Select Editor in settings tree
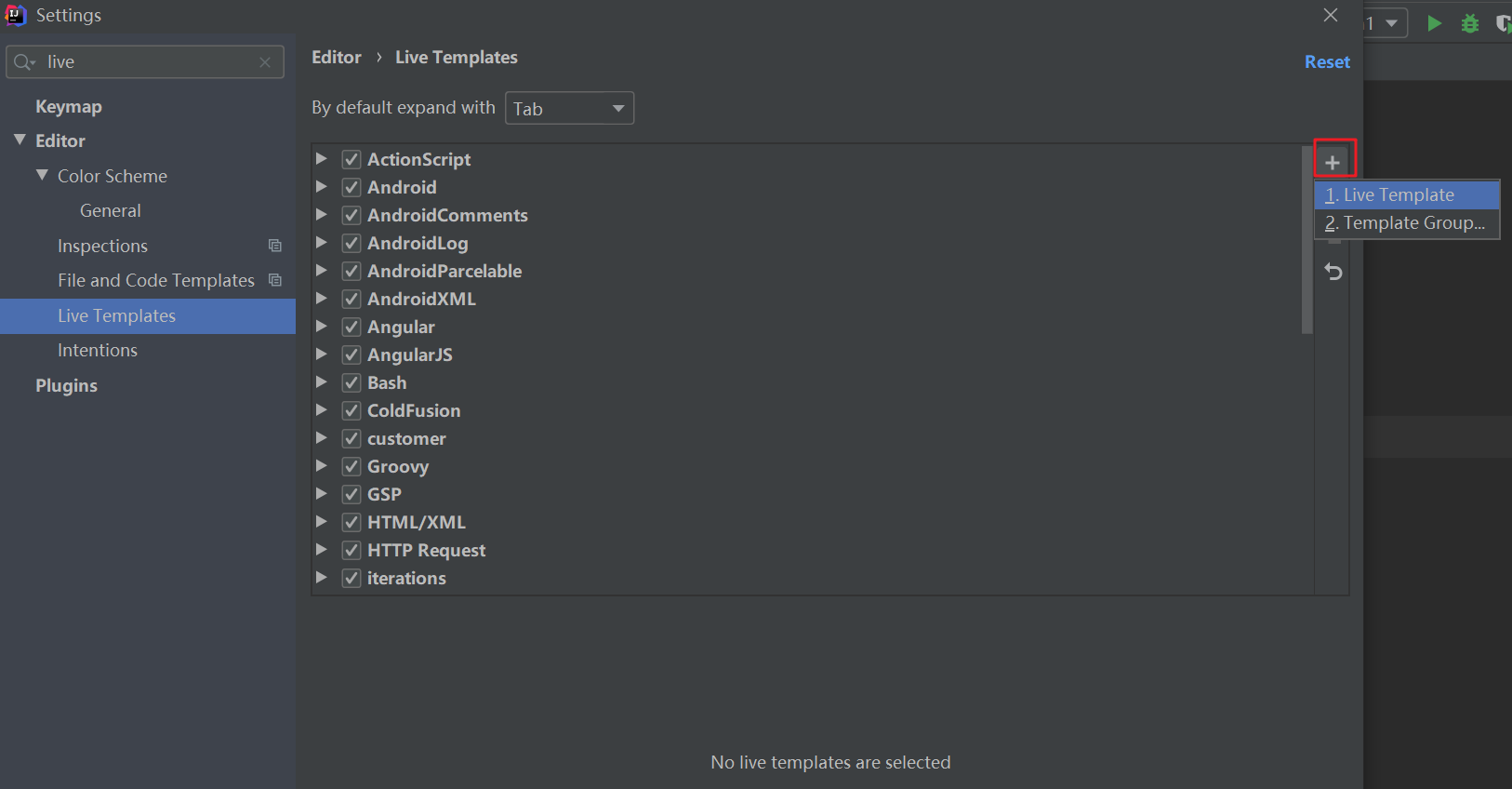The width and height of the screenshot is (1512, 789). tap(60, 141)
